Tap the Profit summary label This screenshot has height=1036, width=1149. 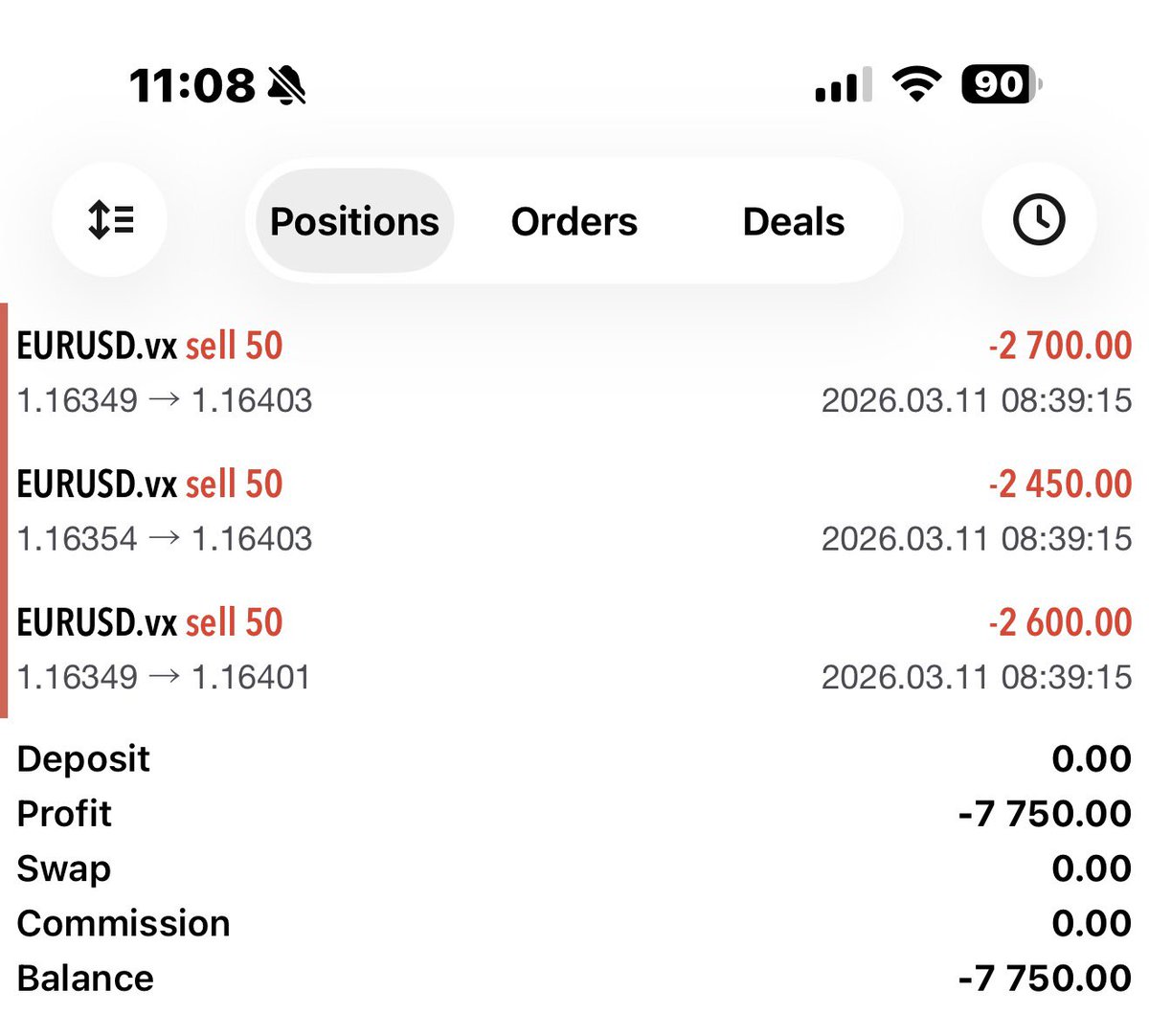click(64, 814)
